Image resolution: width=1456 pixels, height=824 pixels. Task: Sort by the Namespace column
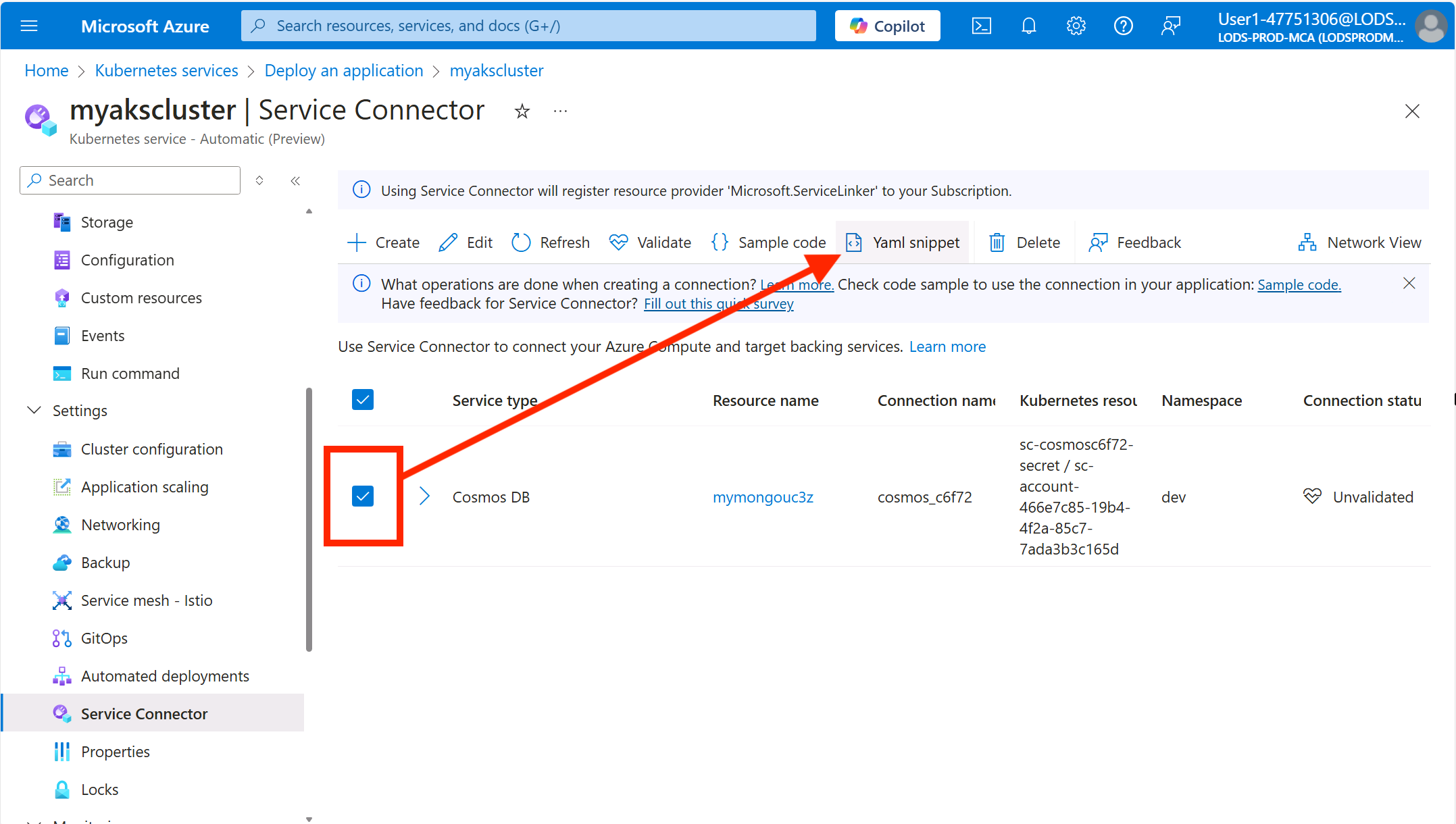pyautogui.click(x=1201, y=401)
